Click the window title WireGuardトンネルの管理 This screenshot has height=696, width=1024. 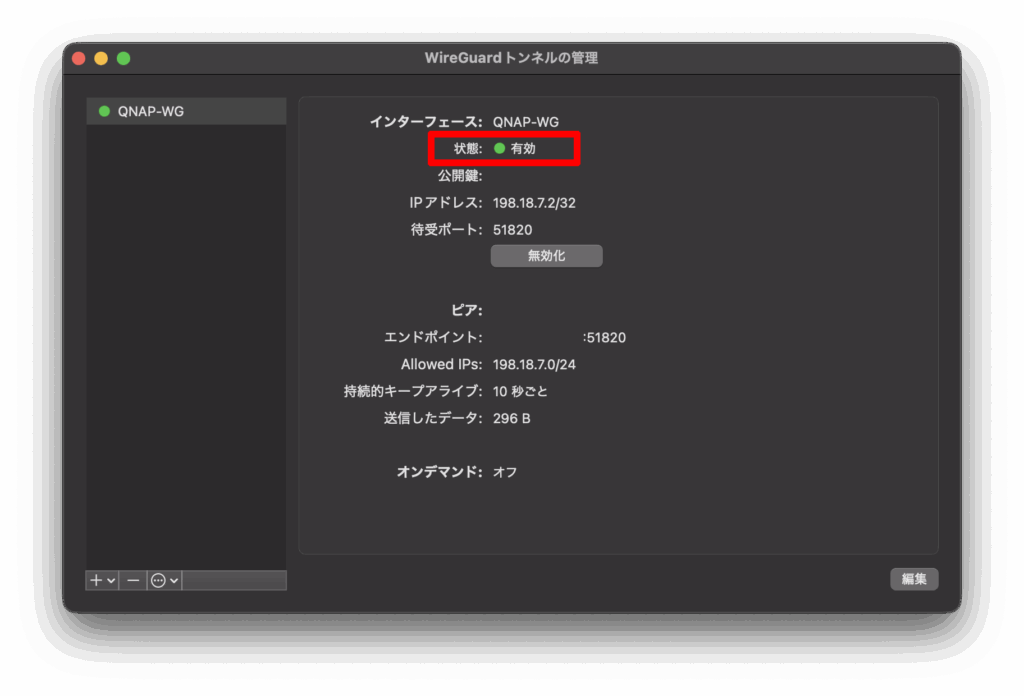tap(511, 58)
